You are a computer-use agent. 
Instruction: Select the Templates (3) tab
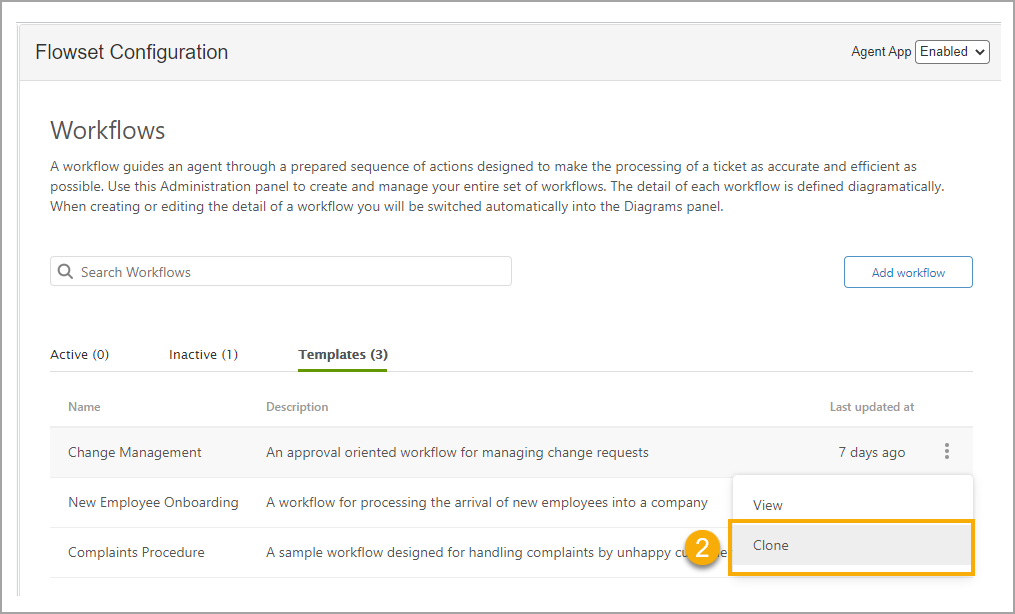342,355
